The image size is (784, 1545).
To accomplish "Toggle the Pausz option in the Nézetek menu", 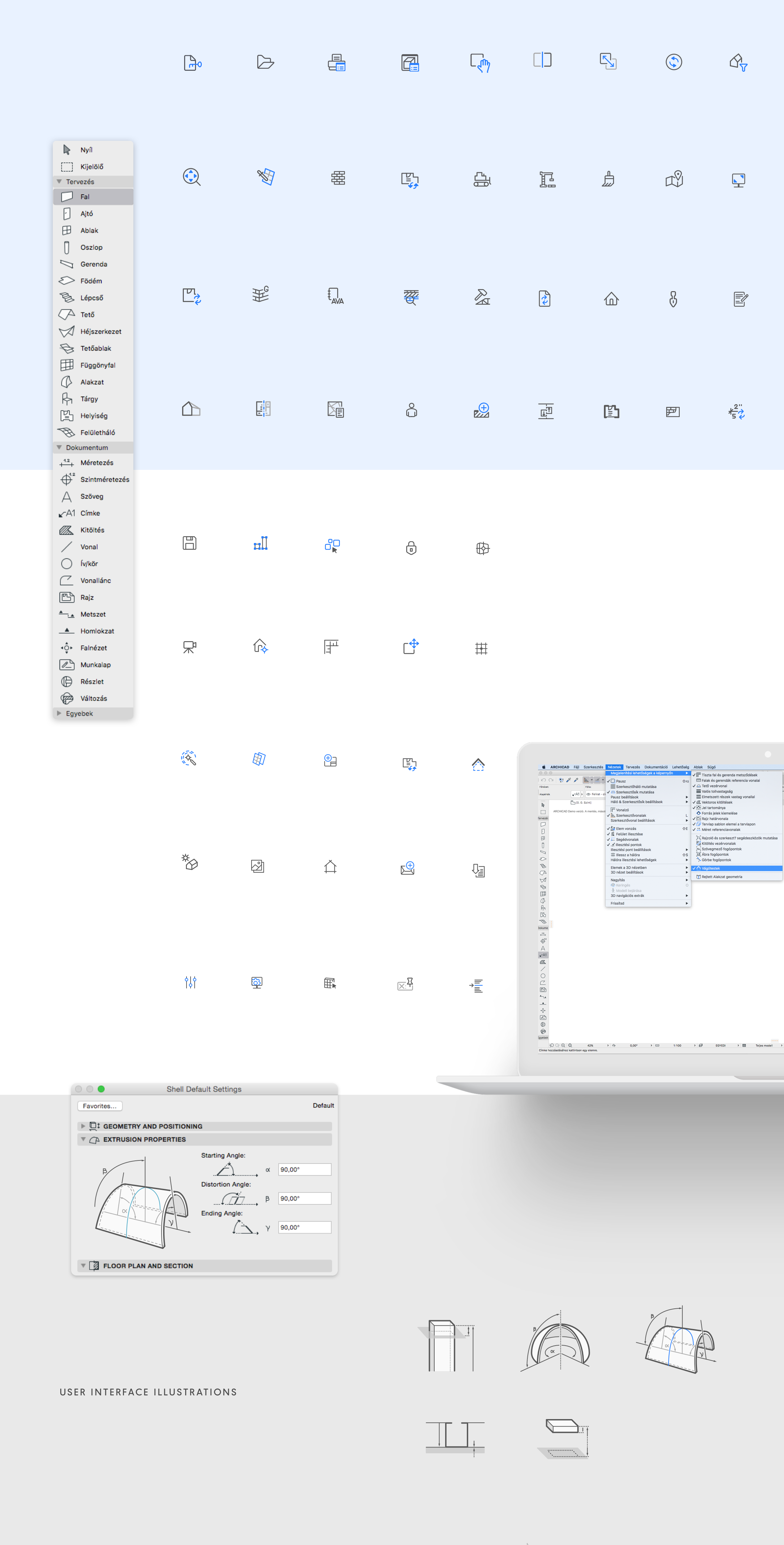I will (622, 782).
